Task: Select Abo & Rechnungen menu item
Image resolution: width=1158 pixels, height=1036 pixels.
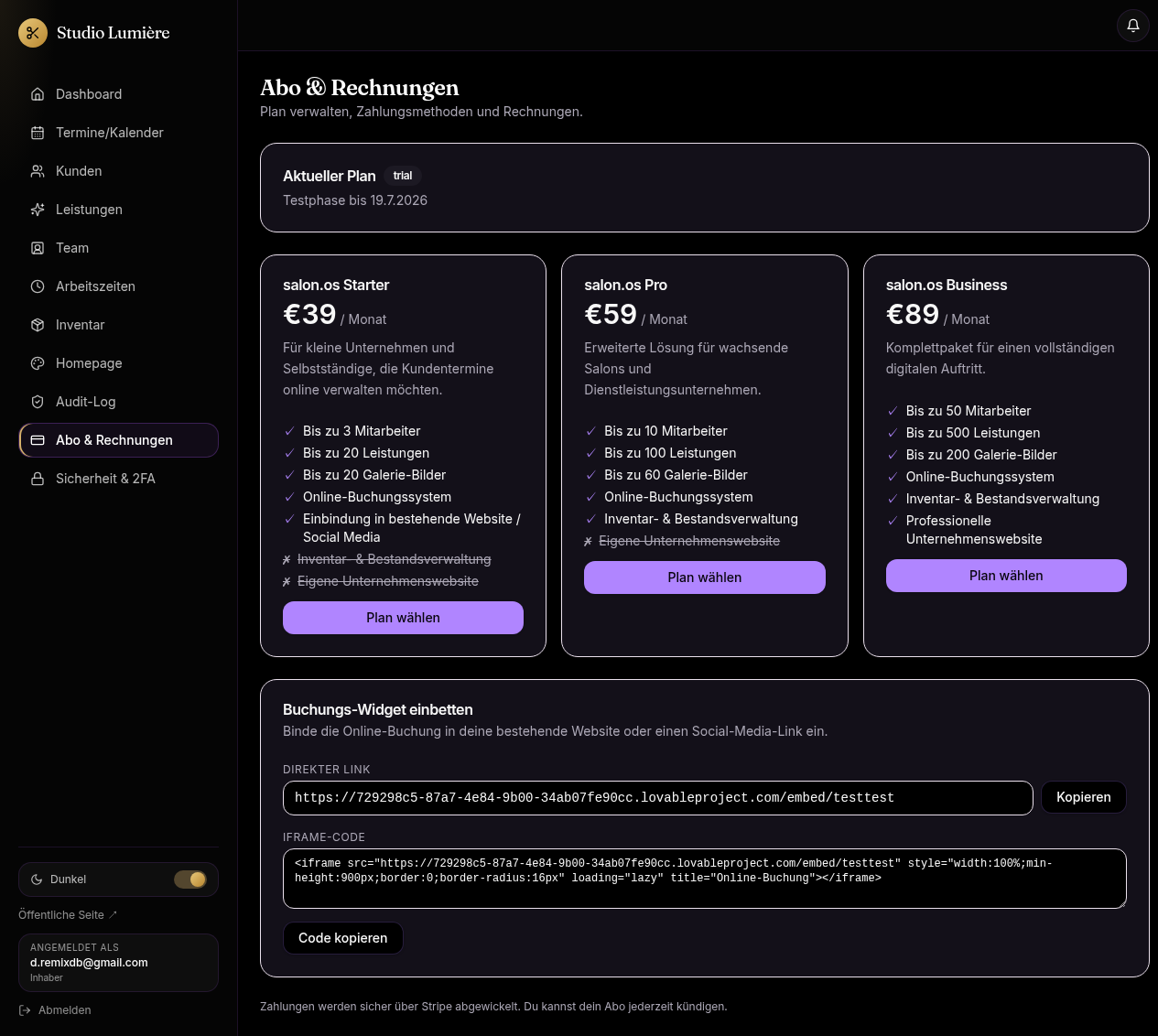Action: (118, 440)
